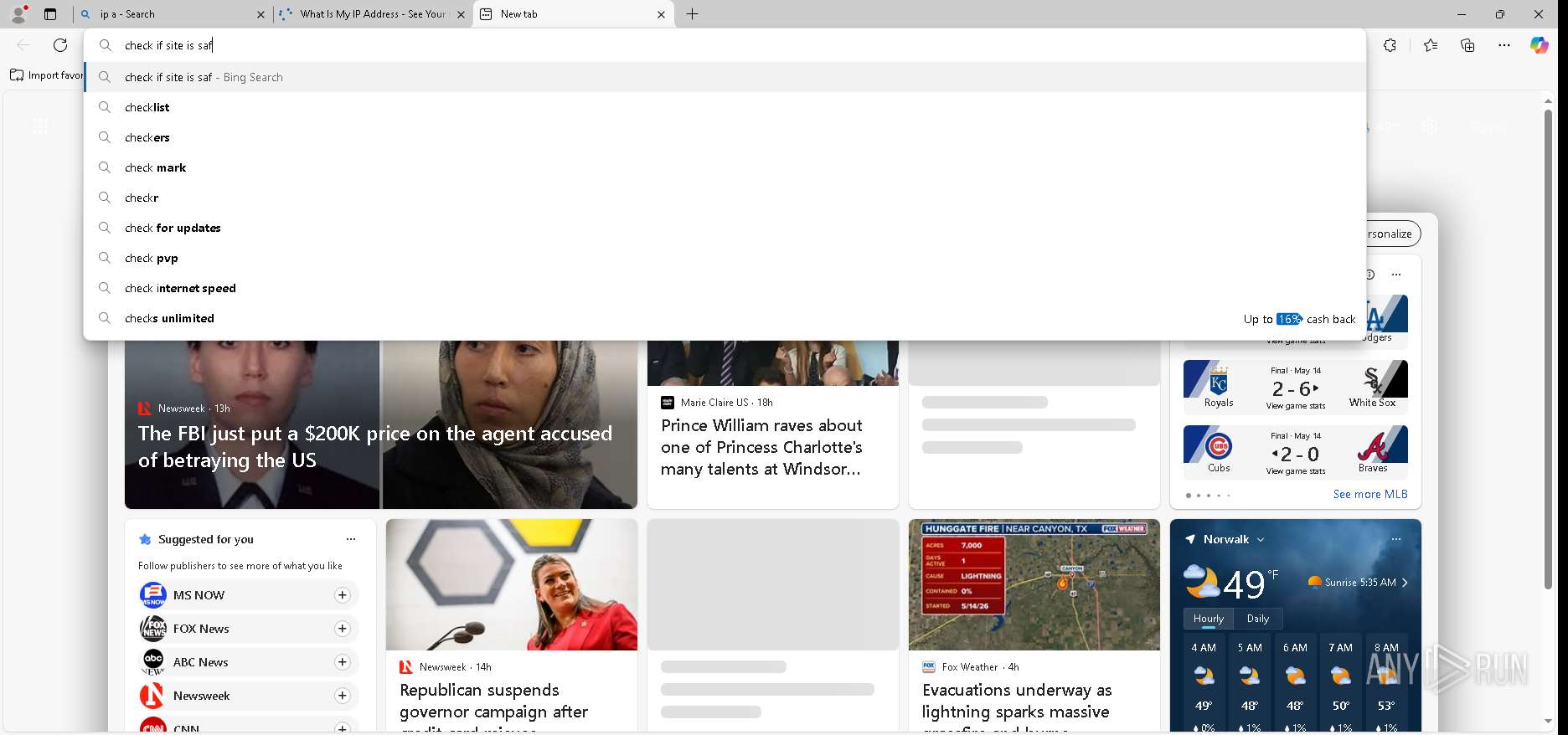Click the address bar text field
Viewport: 1568px width, 735px height.
point(725,45)
